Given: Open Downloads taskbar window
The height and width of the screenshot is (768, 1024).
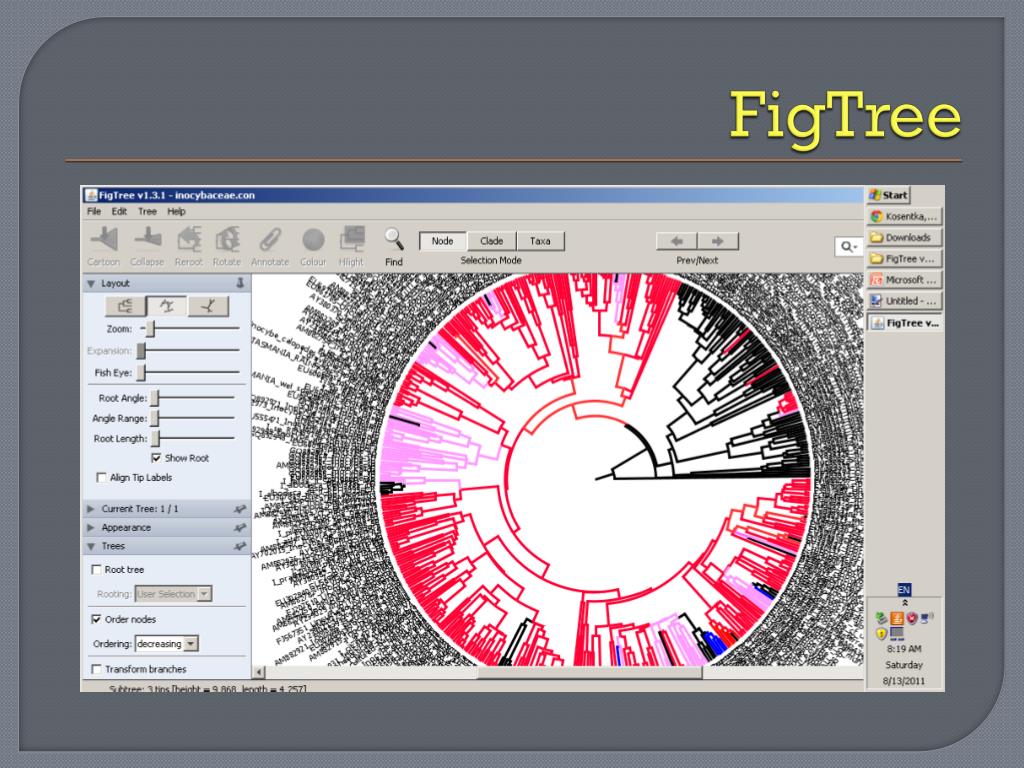Looking at the screenshot, I should click(904, 238).
